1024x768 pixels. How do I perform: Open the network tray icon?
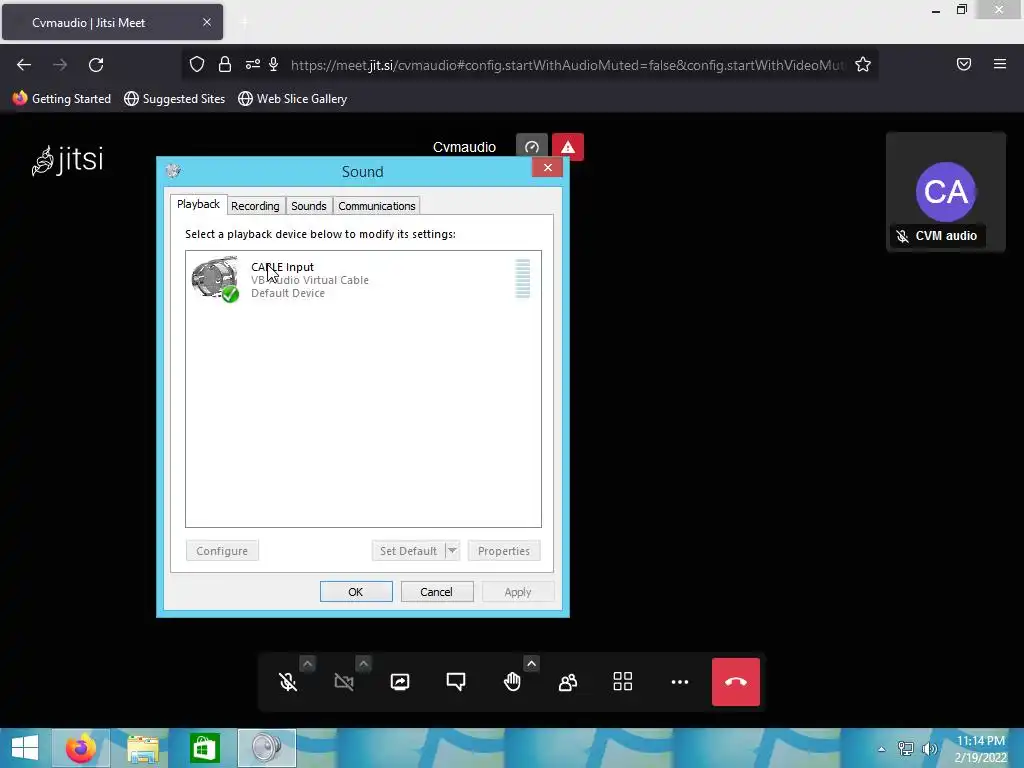pyautogui.click(x=906, y=749)
